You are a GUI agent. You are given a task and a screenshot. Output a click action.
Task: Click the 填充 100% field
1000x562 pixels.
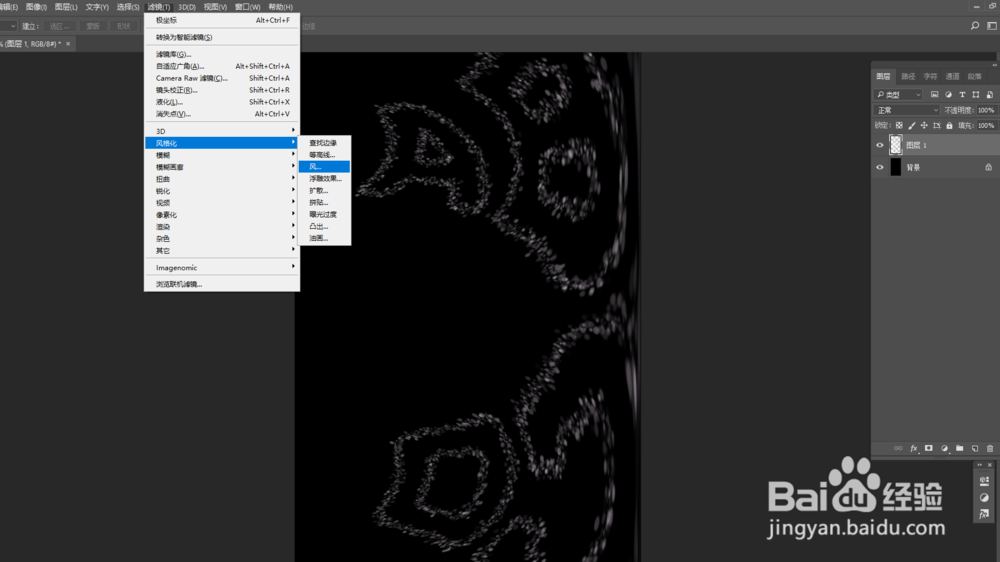[x=986, y=126]
